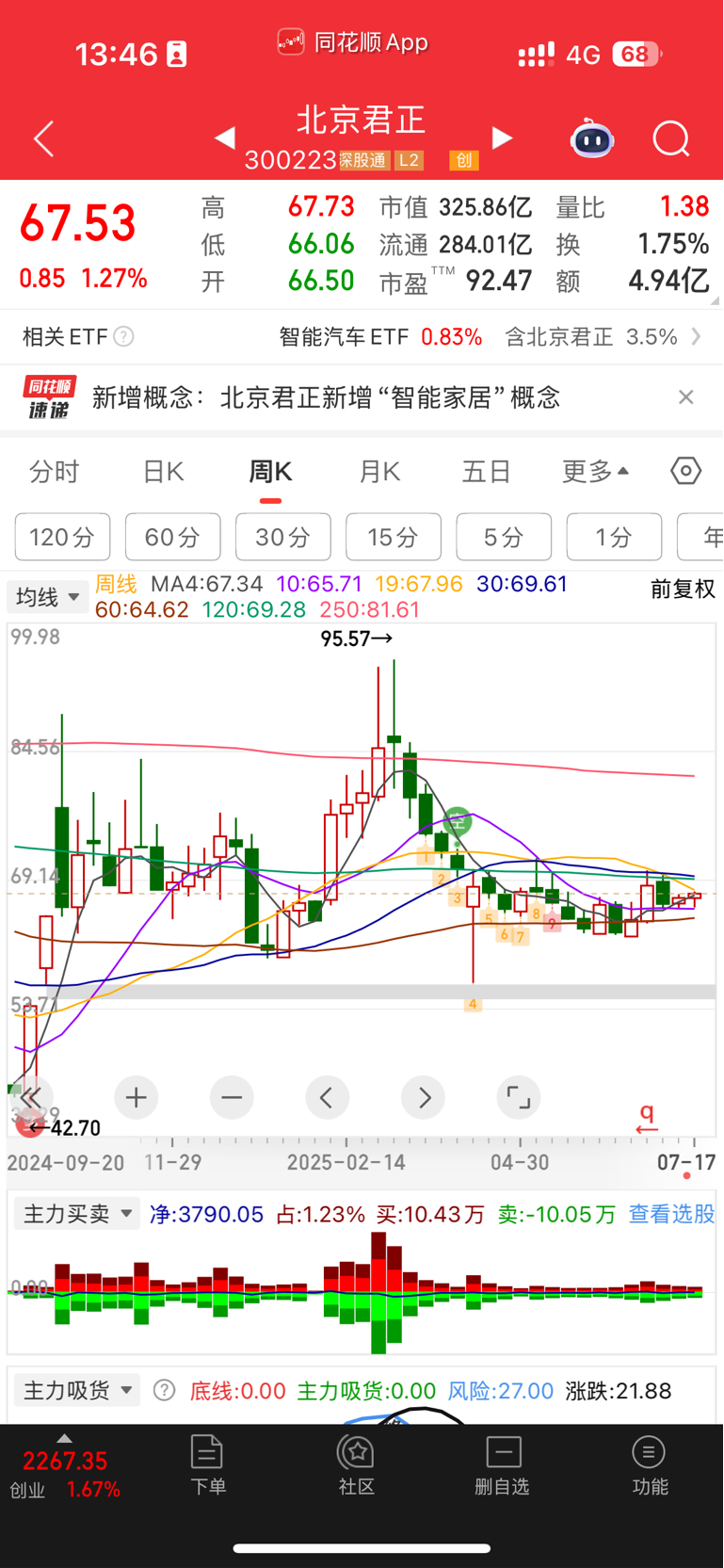Enter fullscreen chart view
The width and height of the screenshot is (724, 1568).
pos(519,1097)
